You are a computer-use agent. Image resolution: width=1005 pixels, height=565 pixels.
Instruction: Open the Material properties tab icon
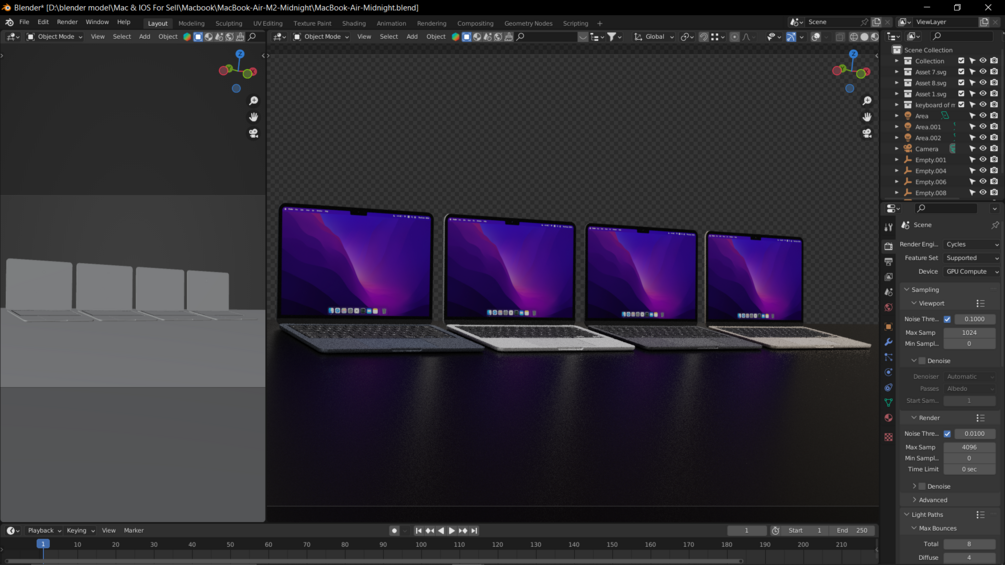click(x=888, y=418)
